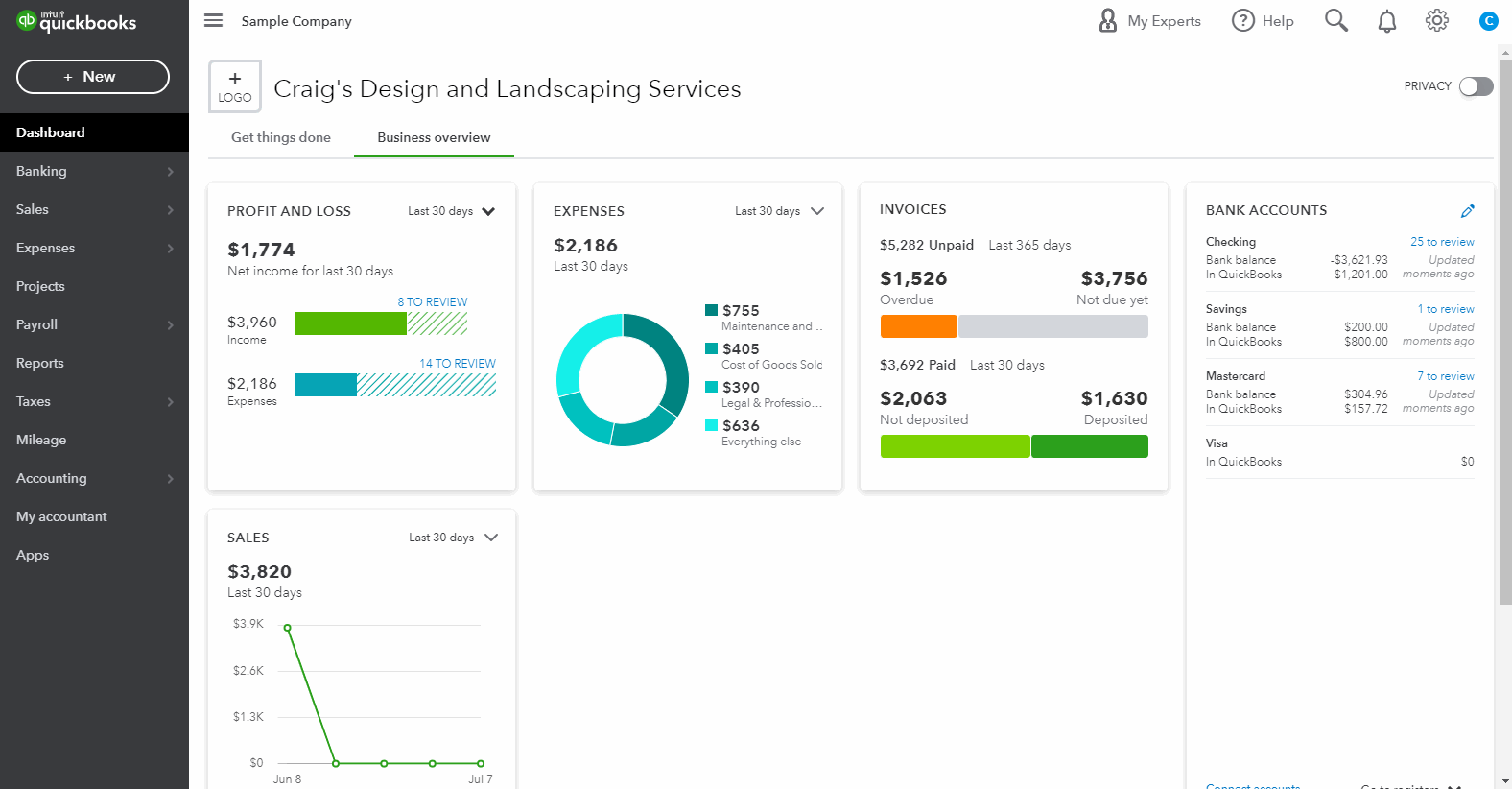Open Reports in sidebar

coord(94,363)
